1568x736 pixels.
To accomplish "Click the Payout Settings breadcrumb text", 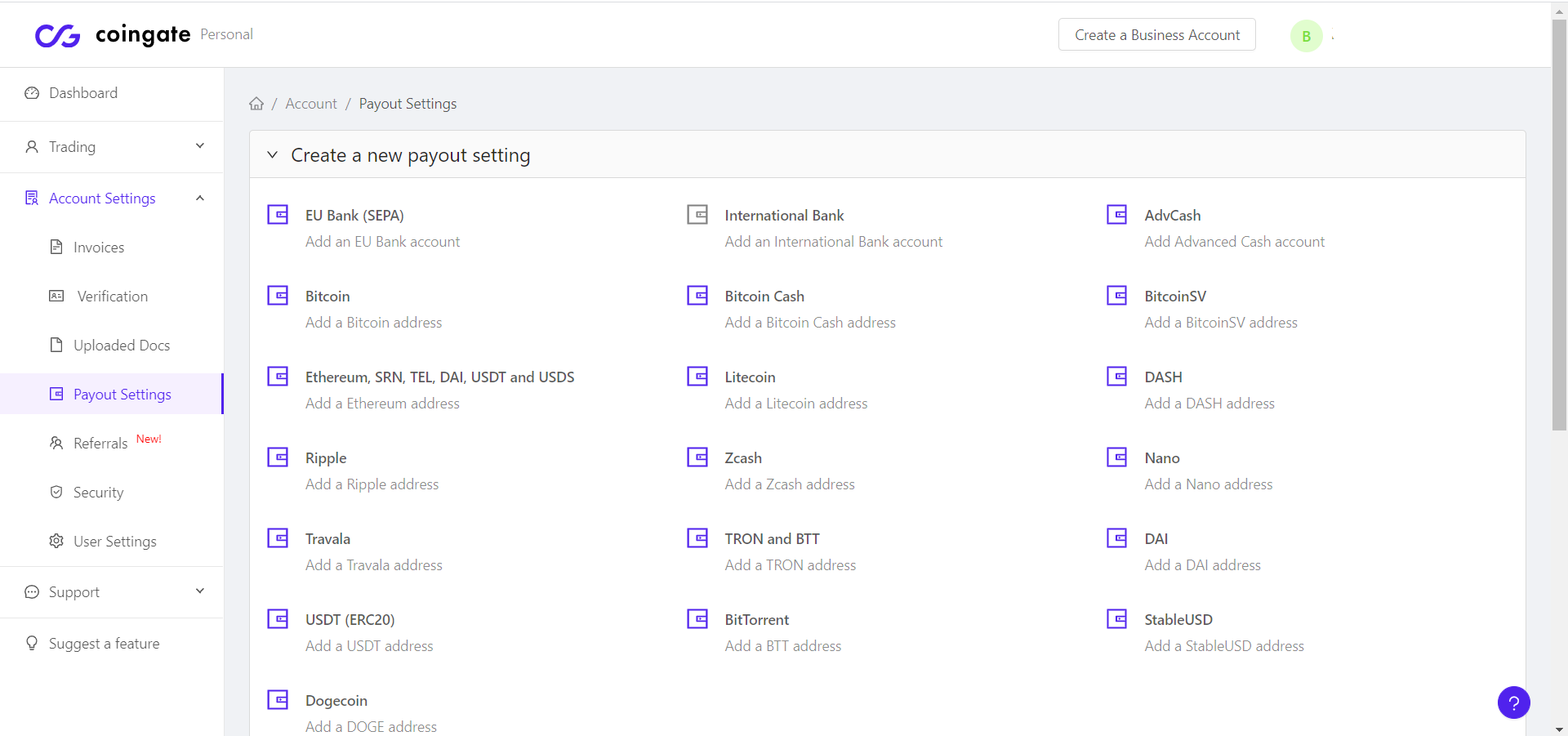I will (408, 104).
